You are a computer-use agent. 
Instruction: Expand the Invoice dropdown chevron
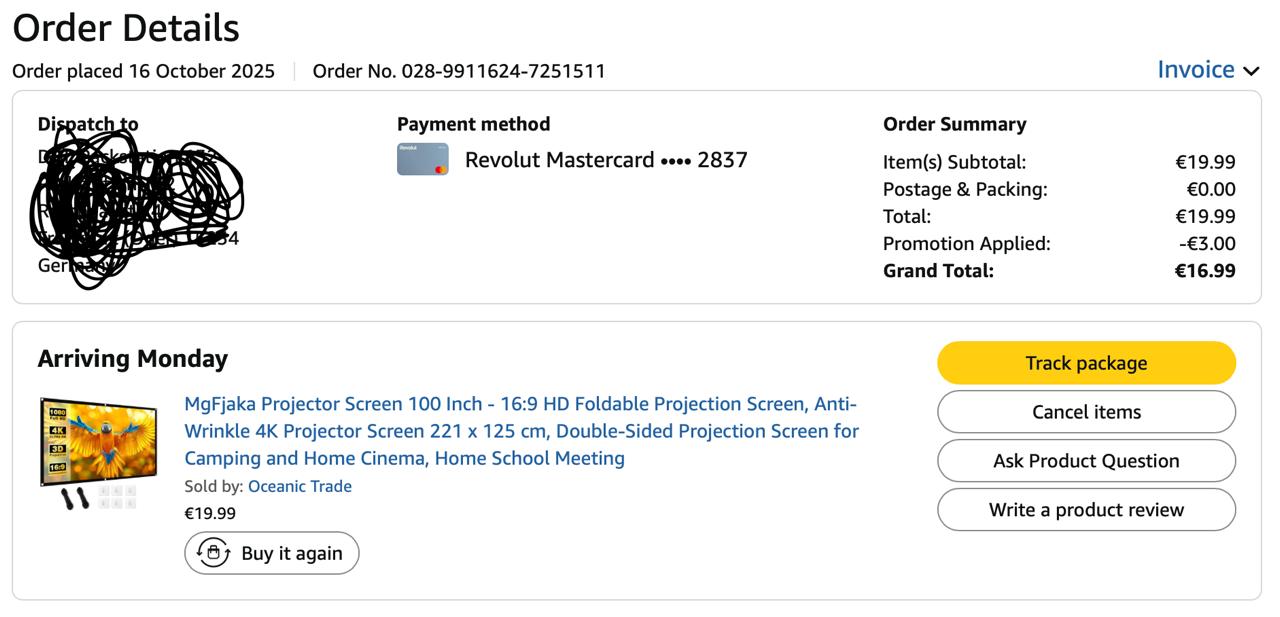click(1251, 71)
